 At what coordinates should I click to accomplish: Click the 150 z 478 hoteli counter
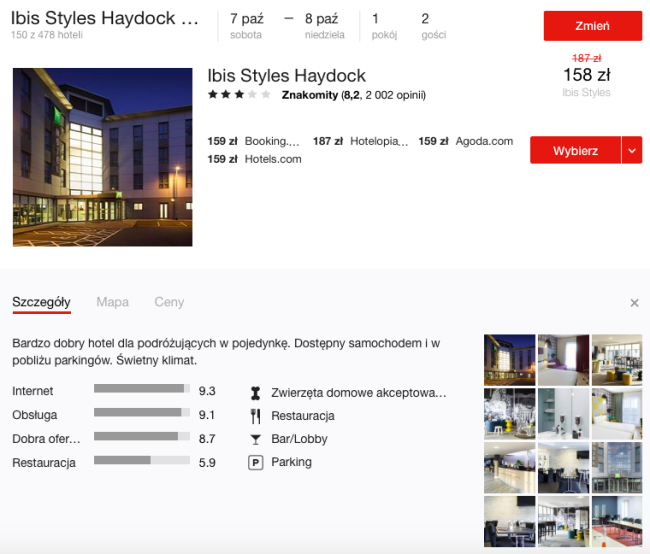point(47,35)
